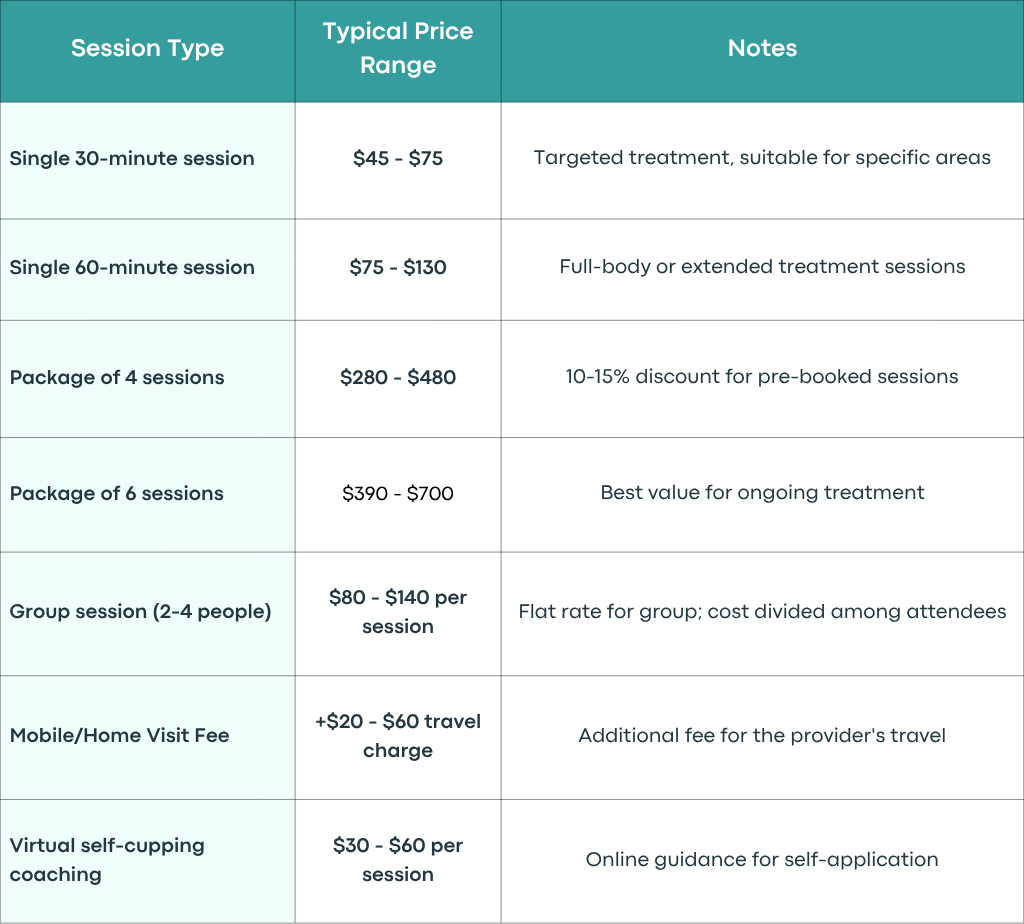This screenshot has height=924, width=1024.
Task: Click the $75 - $130 price cell
Action: (x=398, y=268)
